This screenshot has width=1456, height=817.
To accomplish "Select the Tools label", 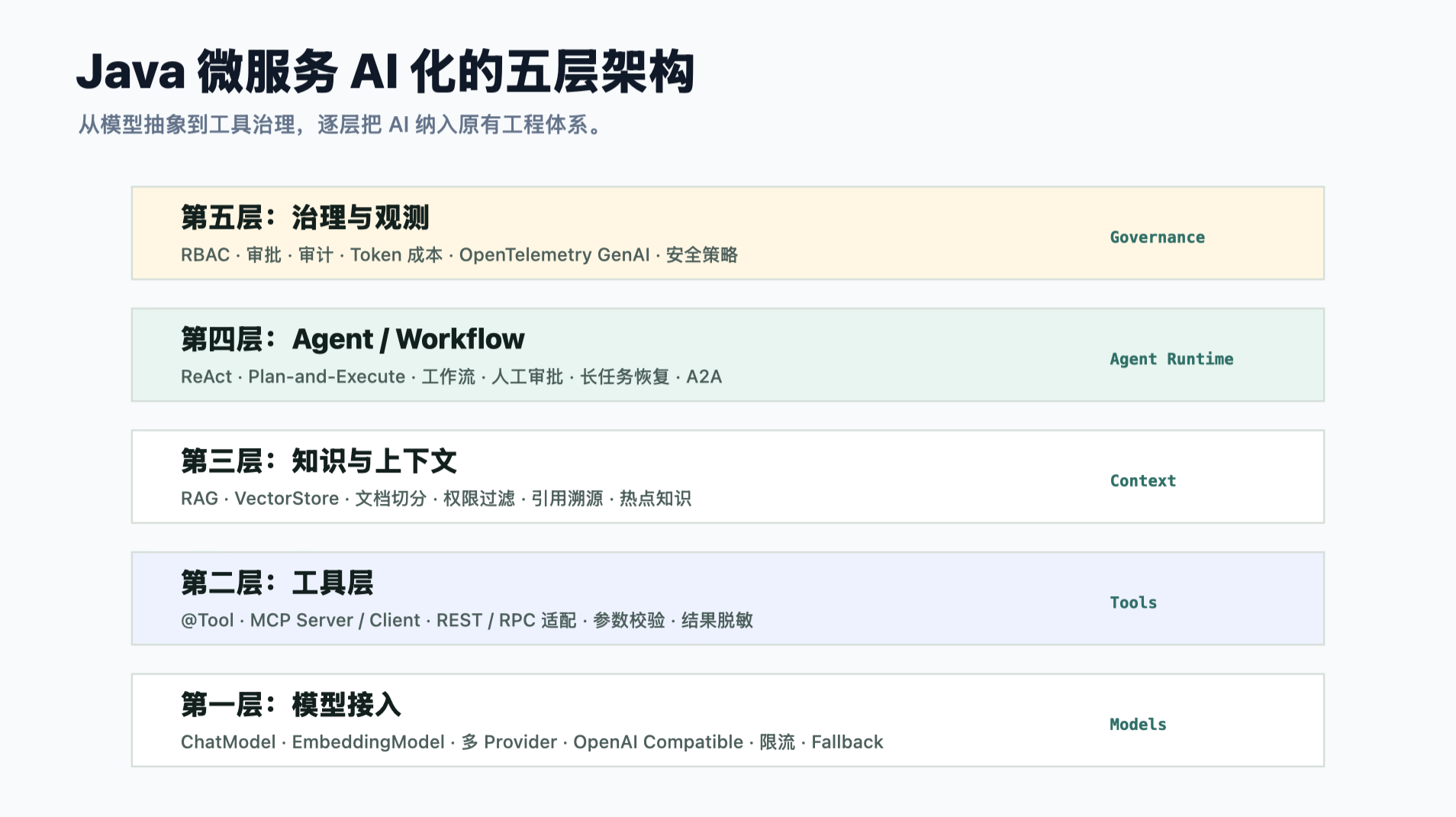I will click(x=1133, y=602).
